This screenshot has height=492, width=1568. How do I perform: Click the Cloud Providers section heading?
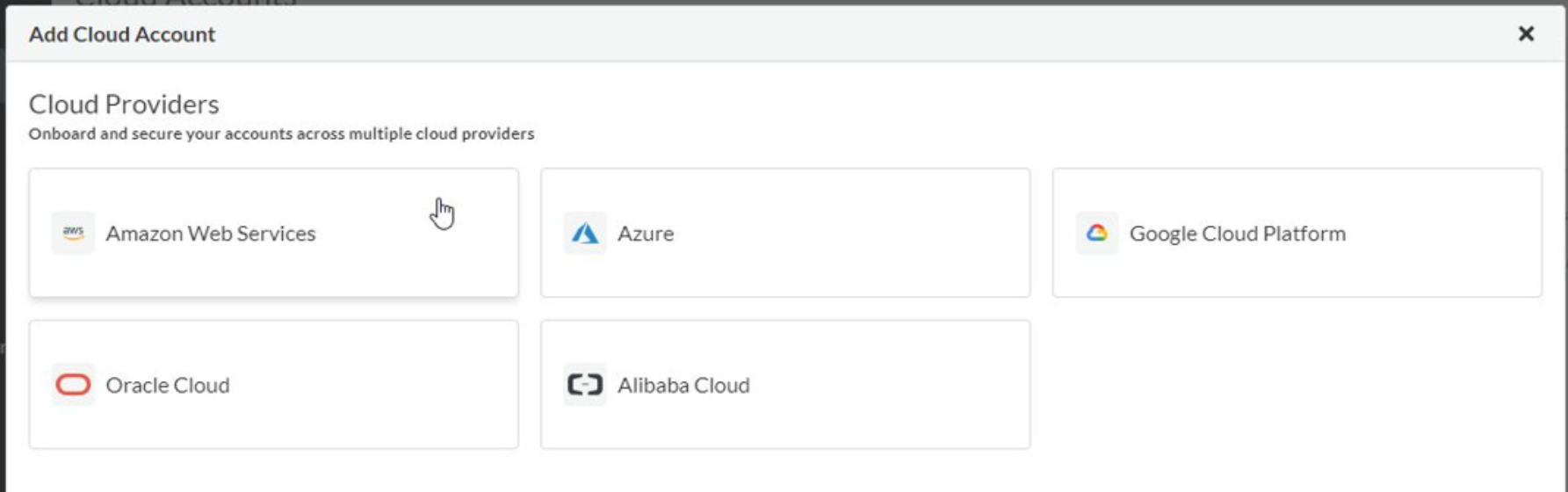[124, 105]
